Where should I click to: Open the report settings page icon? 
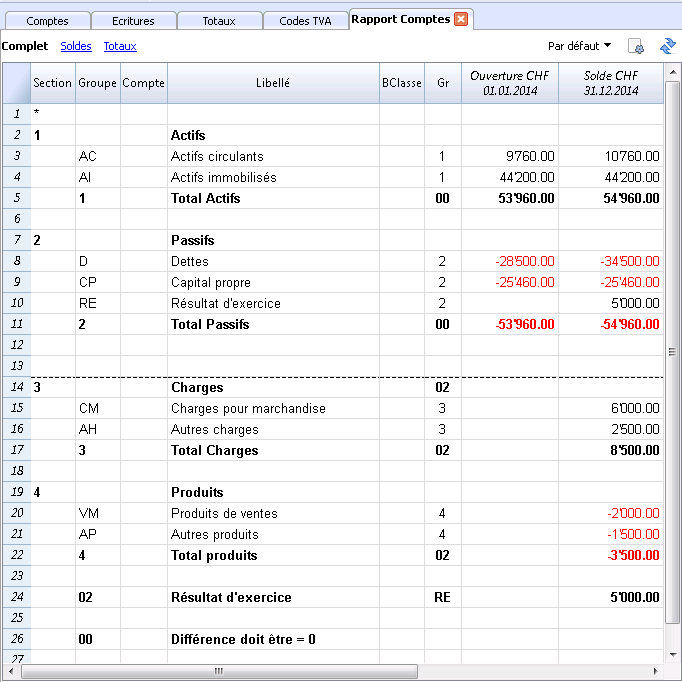[x=636, y=46]
